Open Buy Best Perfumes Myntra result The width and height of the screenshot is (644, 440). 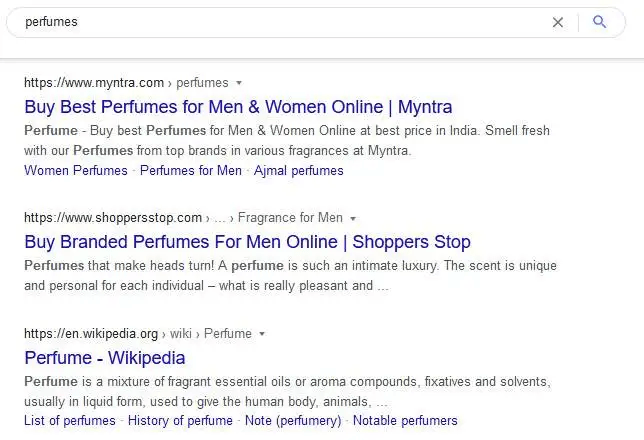coord(238,107)
